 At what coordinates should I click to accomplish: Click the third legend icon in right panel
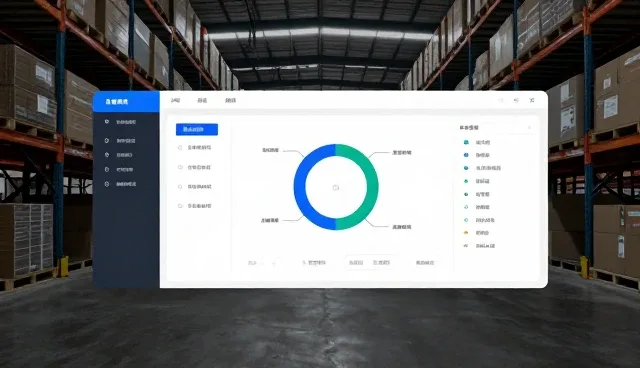point(466,168)
